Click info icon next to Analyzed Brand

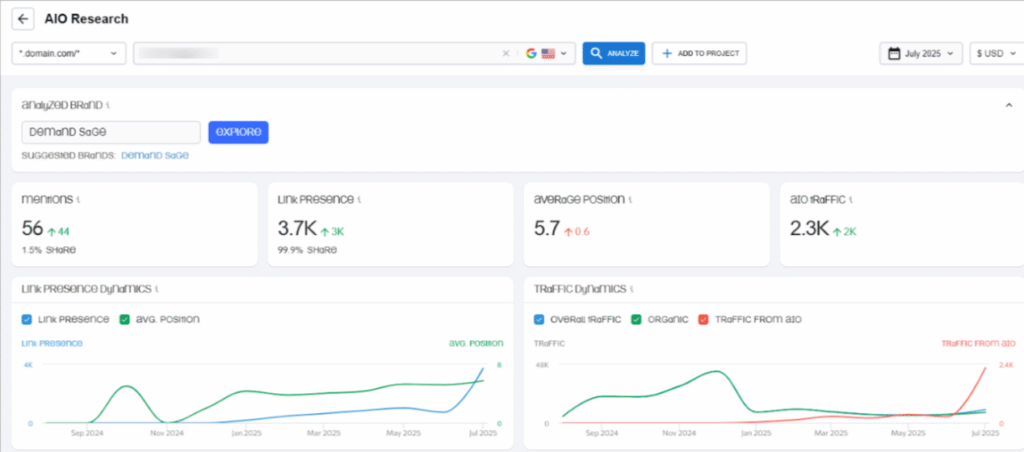108,105
